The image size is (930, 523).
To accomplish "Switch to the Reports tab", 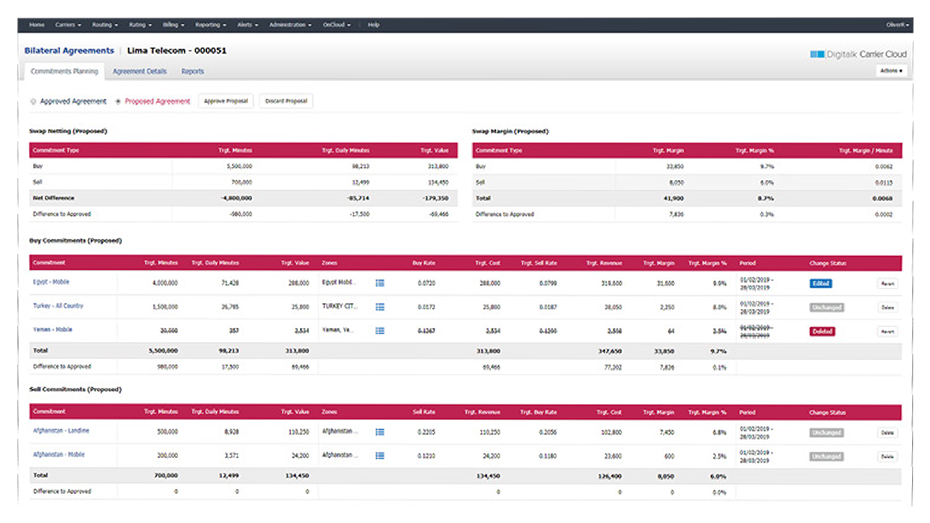I will [x=193, y=71].
